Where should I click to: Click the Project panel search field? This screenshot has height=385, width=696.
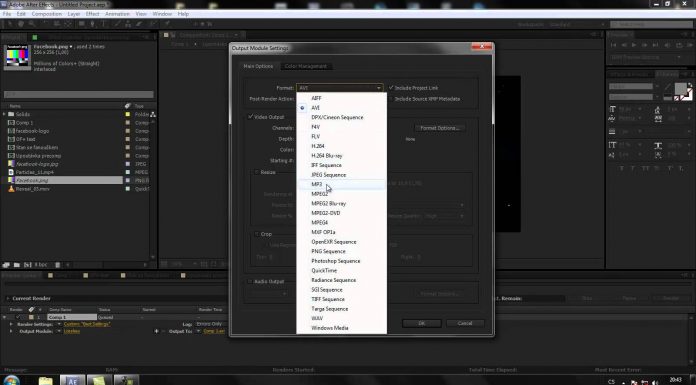pyautogui.click(x=79, y=94)
